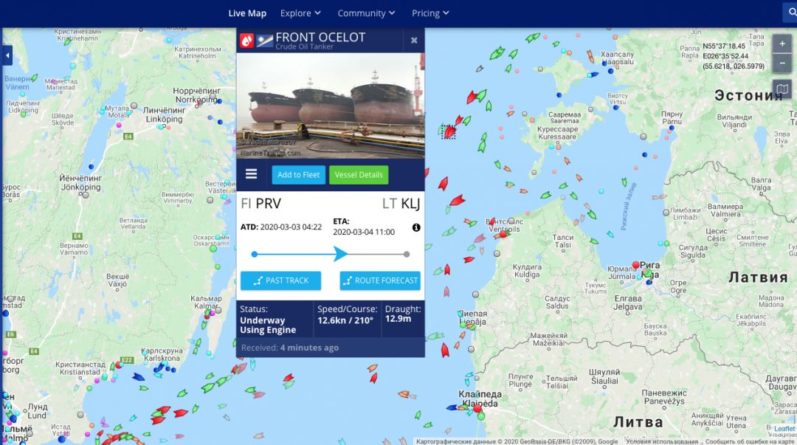
Task: Go to the Live Map tab
Action: (x=247, y=13)
